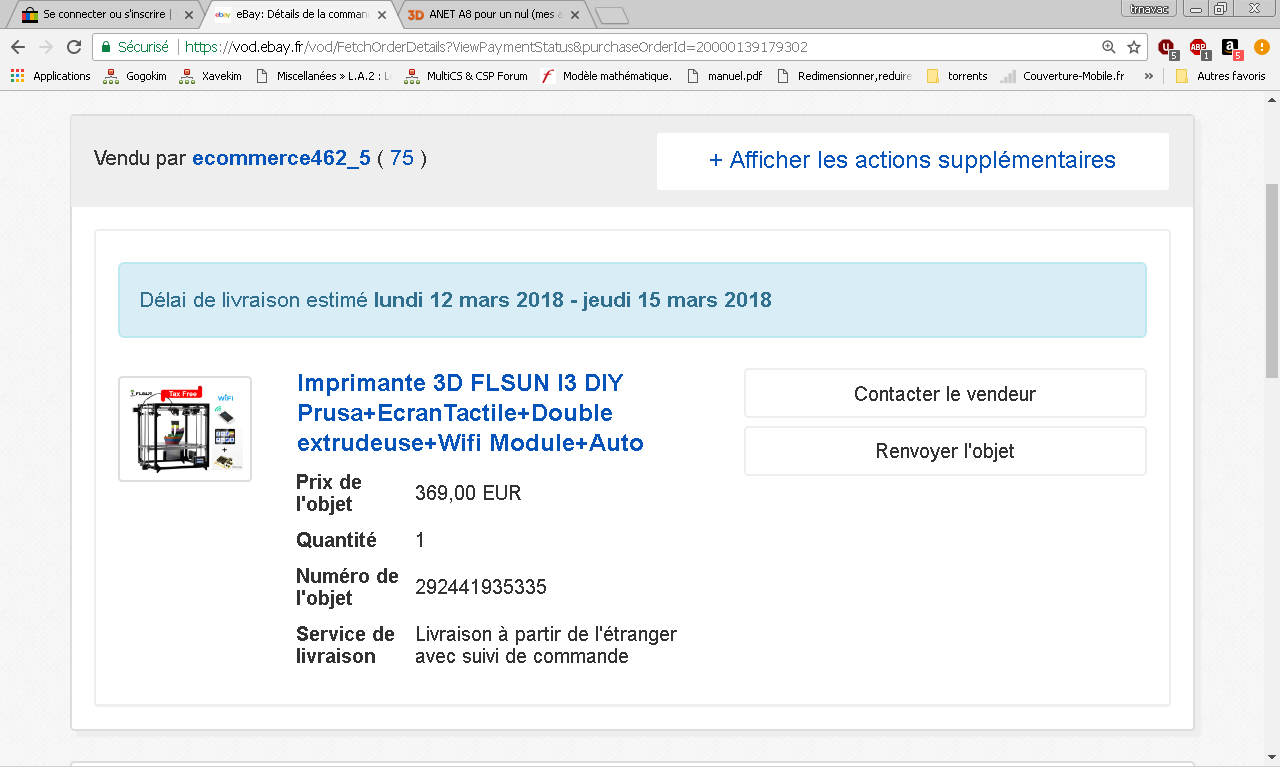Click the browser forward arrow

click(46, 47)
